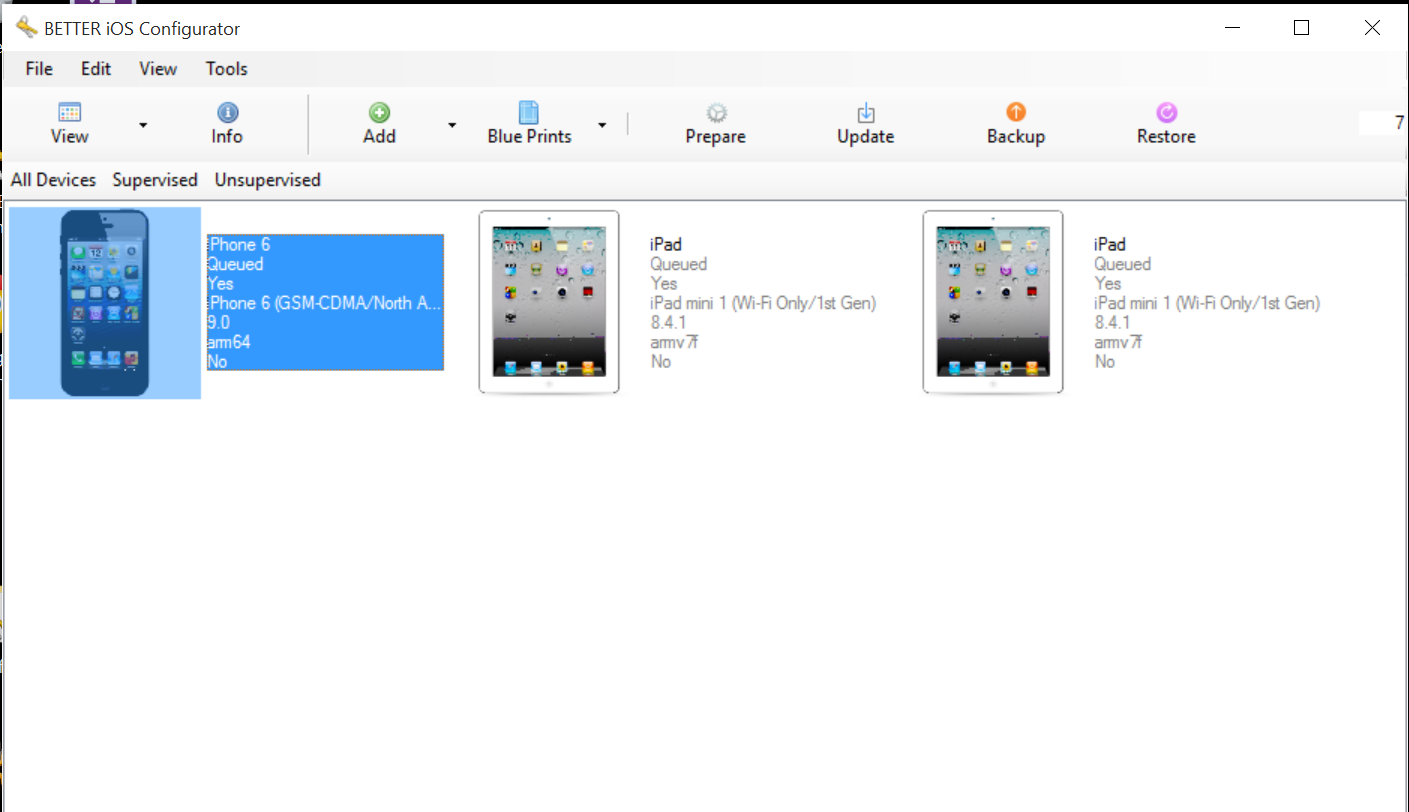Screen dimensions: 1409x812
Task: Click the "iPhone 6" device name text
Action: 238,245
